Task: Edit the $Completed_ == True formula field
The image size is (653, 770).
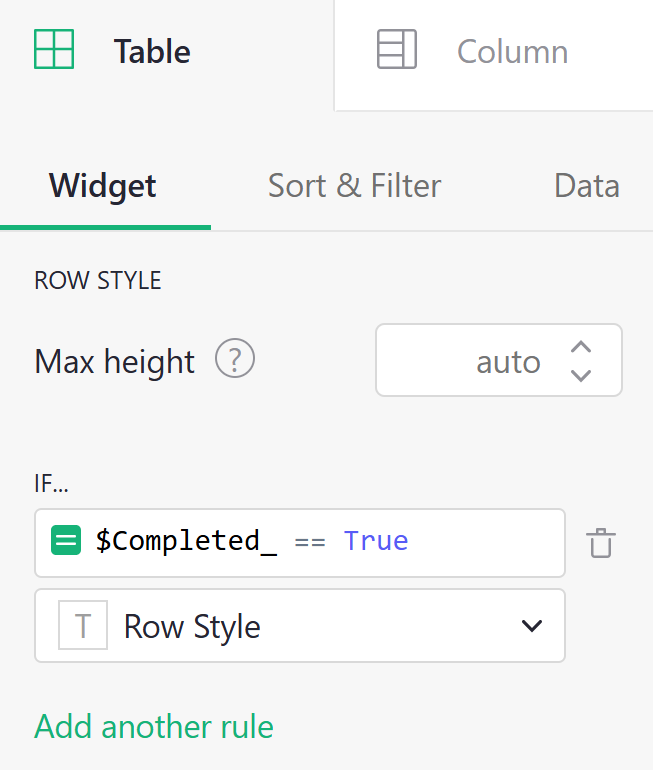Action: pyautogui.click(x=320, y=542)
